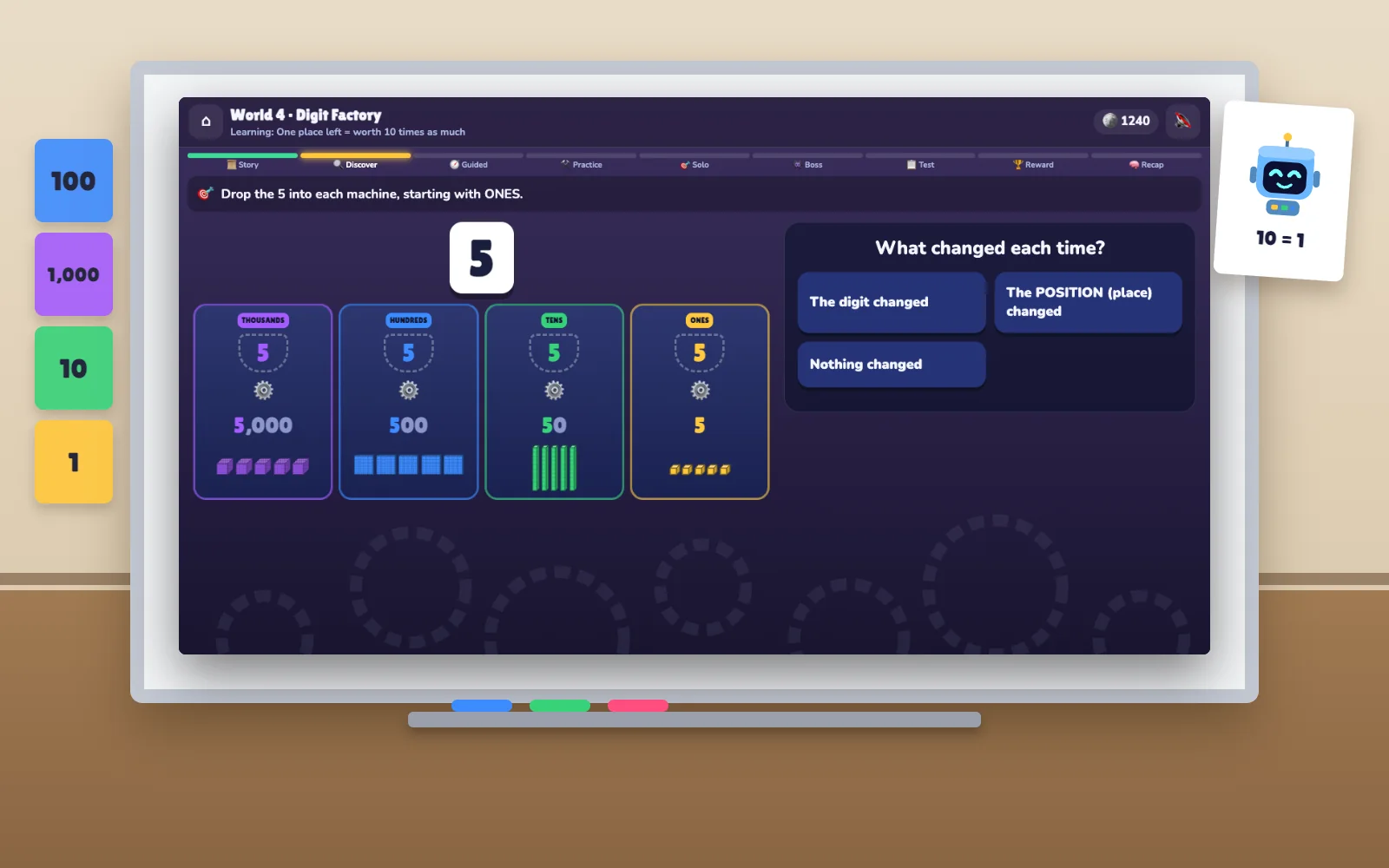The image size is (1389, 868).
Task: Click the gear in the Ones machine
Action: click(x=700, y=391)
